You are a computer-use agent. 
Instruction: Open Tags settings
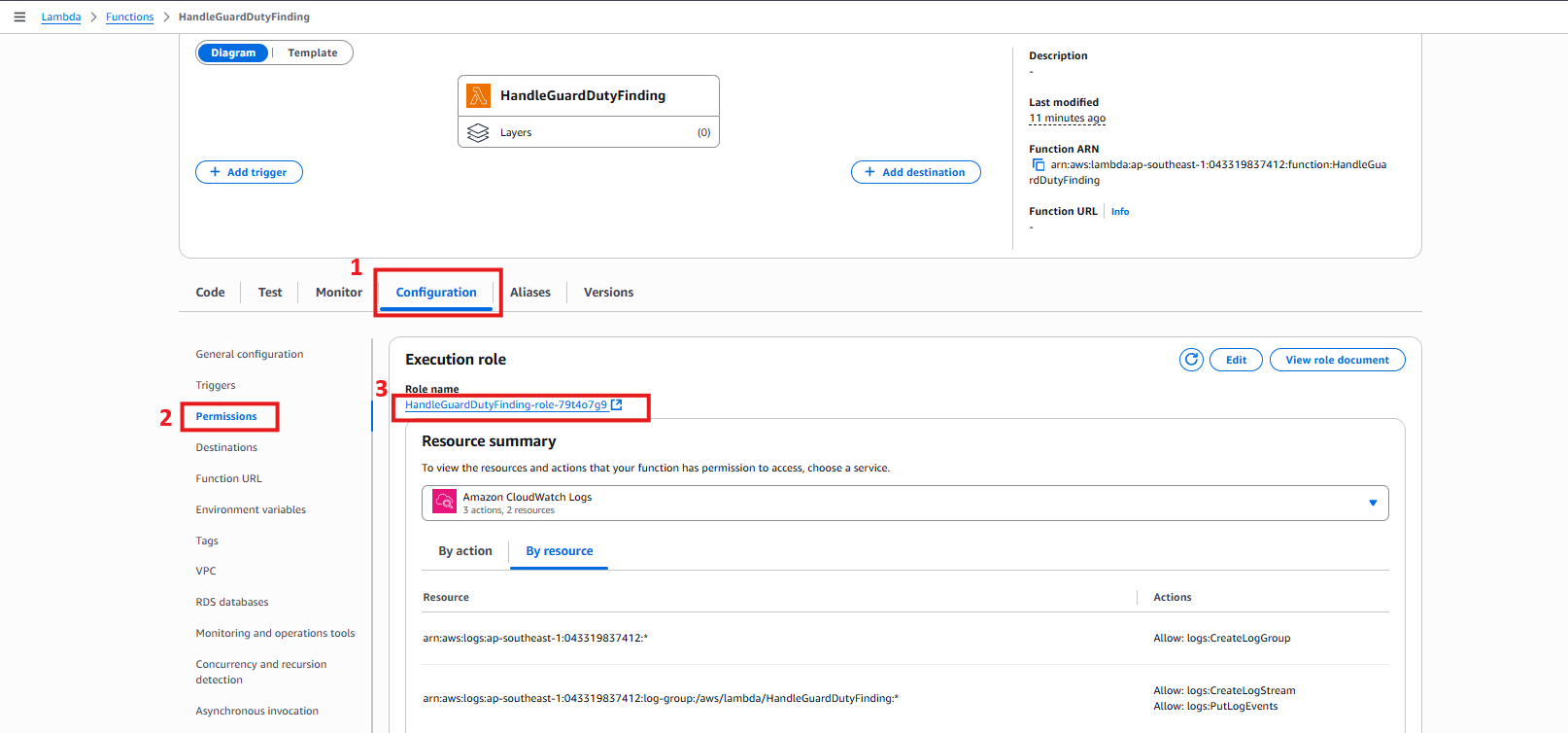point(207,541)
